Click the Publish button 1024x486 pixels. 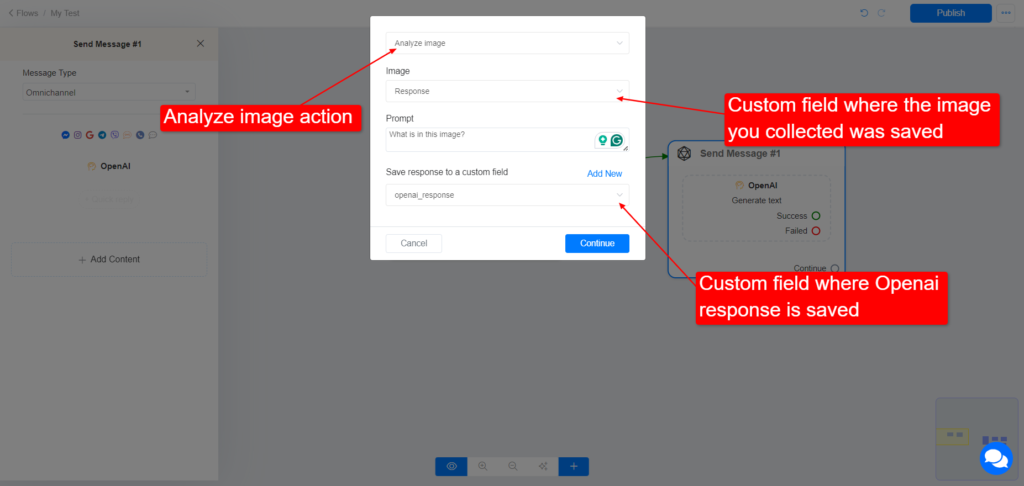pos(951,13)
